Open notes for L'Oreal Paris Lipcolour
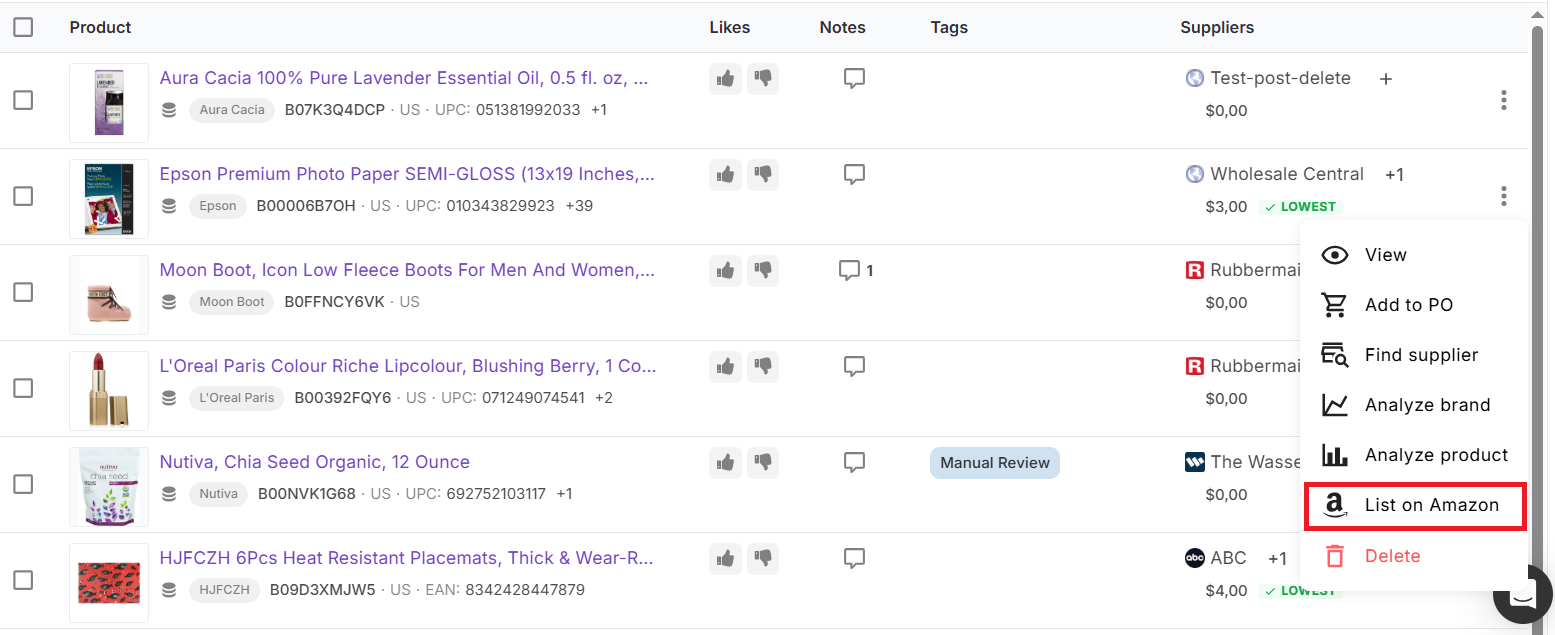1555x635 pixels. pyautogui.click(x=854, y=367)
